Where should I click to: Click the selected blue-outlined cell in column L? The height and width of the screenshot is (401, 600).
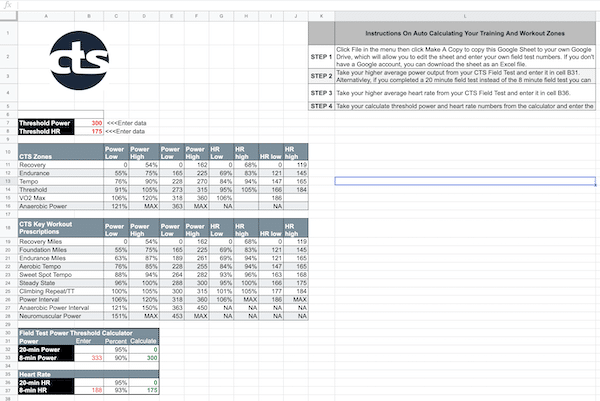click(x=465, y=181)
